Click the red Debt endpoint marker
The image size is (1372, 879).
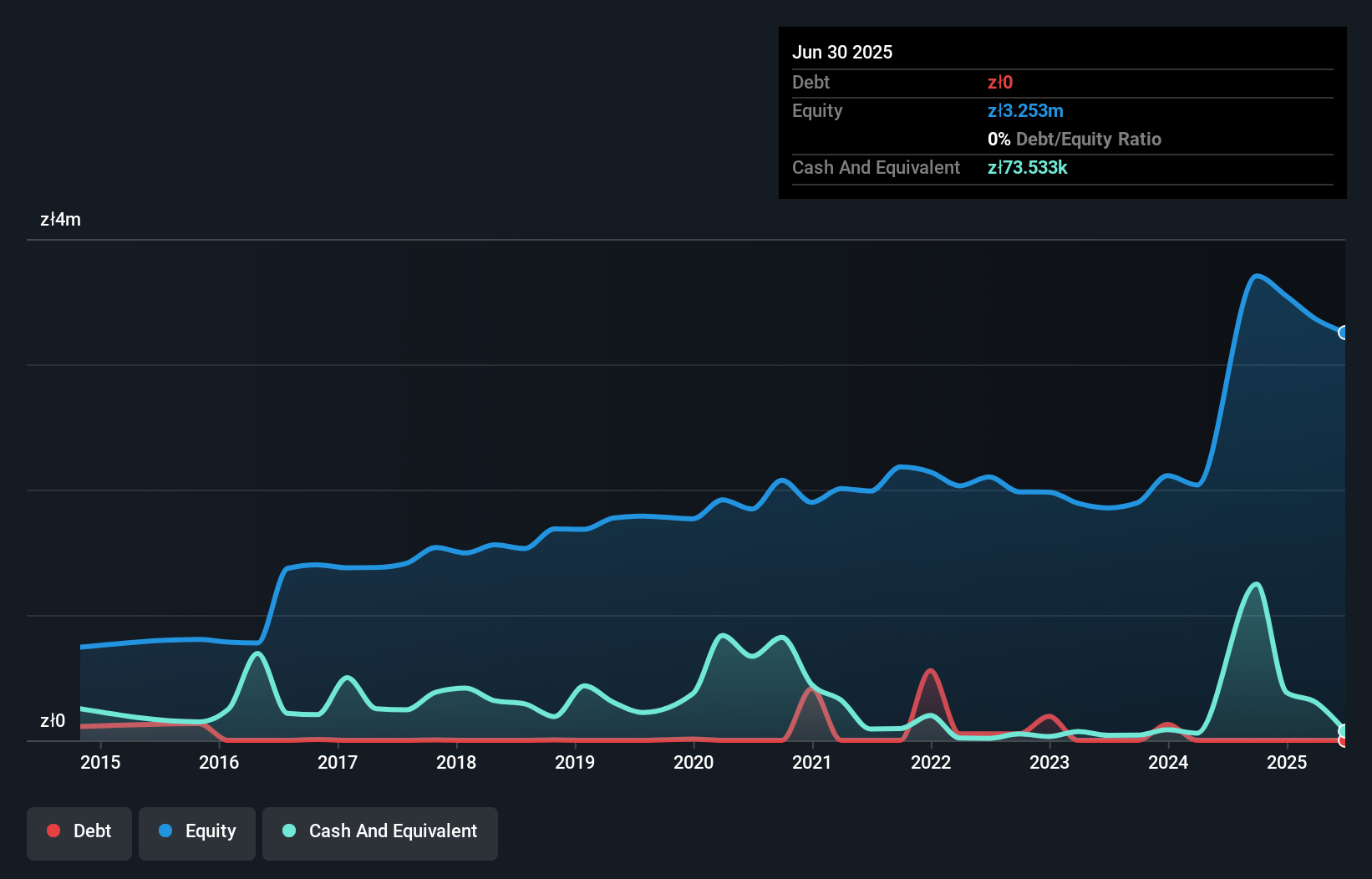coord(1344,740)
